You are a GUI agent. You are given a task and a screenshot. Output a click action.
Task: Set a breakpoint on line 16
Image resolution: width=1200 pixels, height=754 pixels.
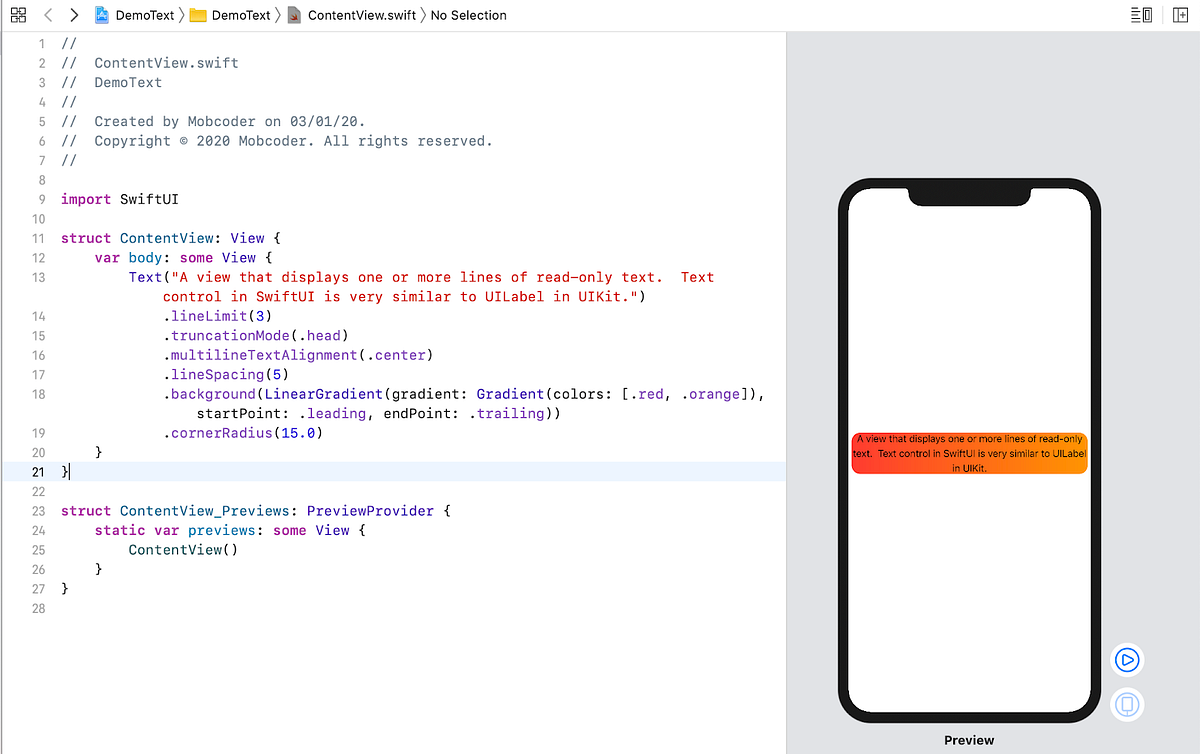coord(38,355)
